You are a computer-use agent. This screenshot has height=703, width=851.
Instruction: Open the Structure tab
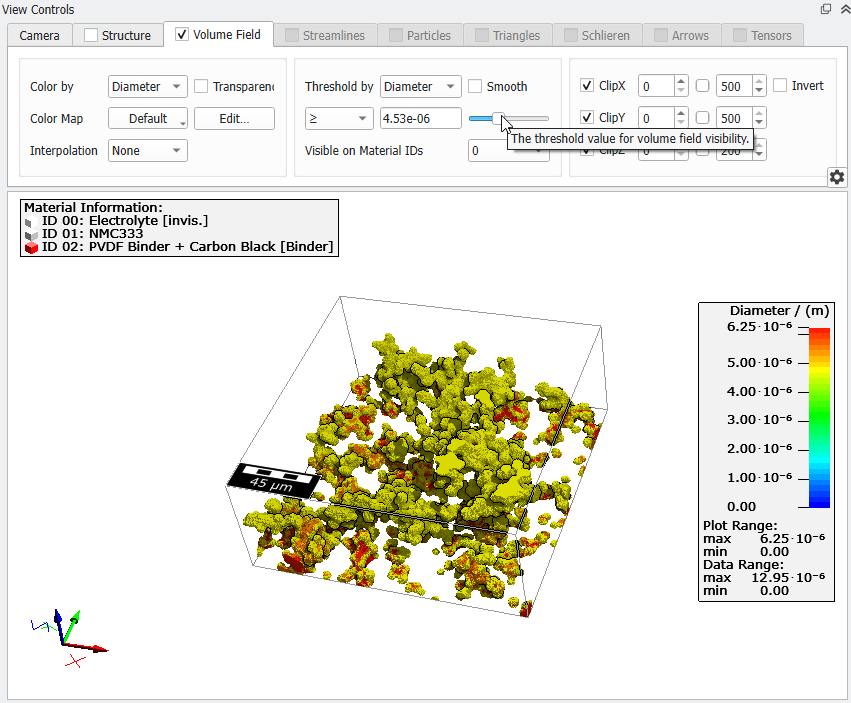[118, 35]
